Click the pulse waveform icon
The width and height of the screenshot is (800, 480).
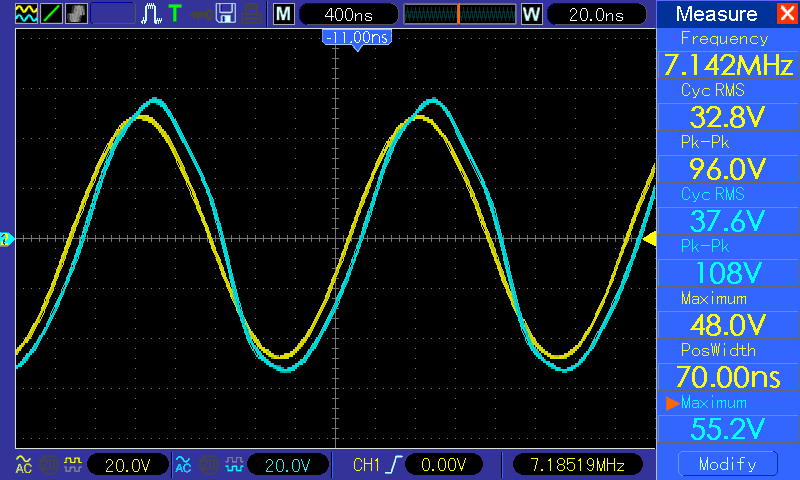pyautogui.click(x=152, y=14)
